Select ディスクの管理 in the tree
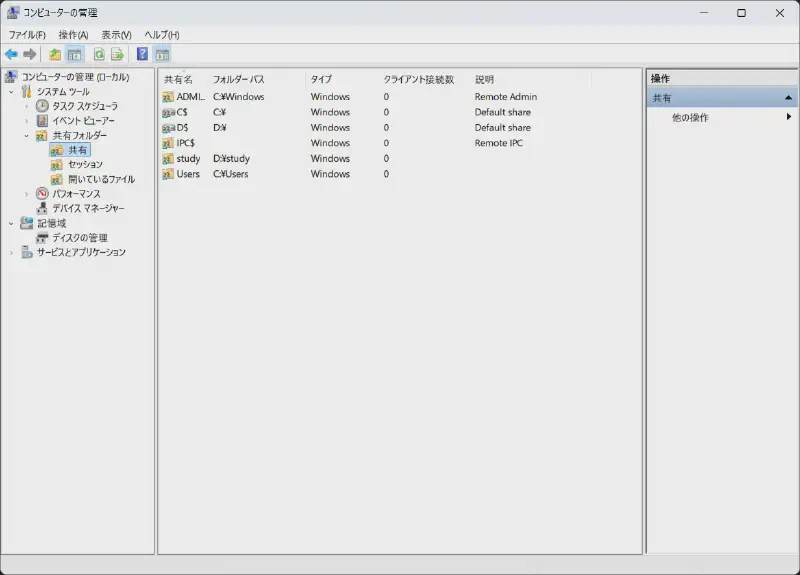 (x=79, y=238)
